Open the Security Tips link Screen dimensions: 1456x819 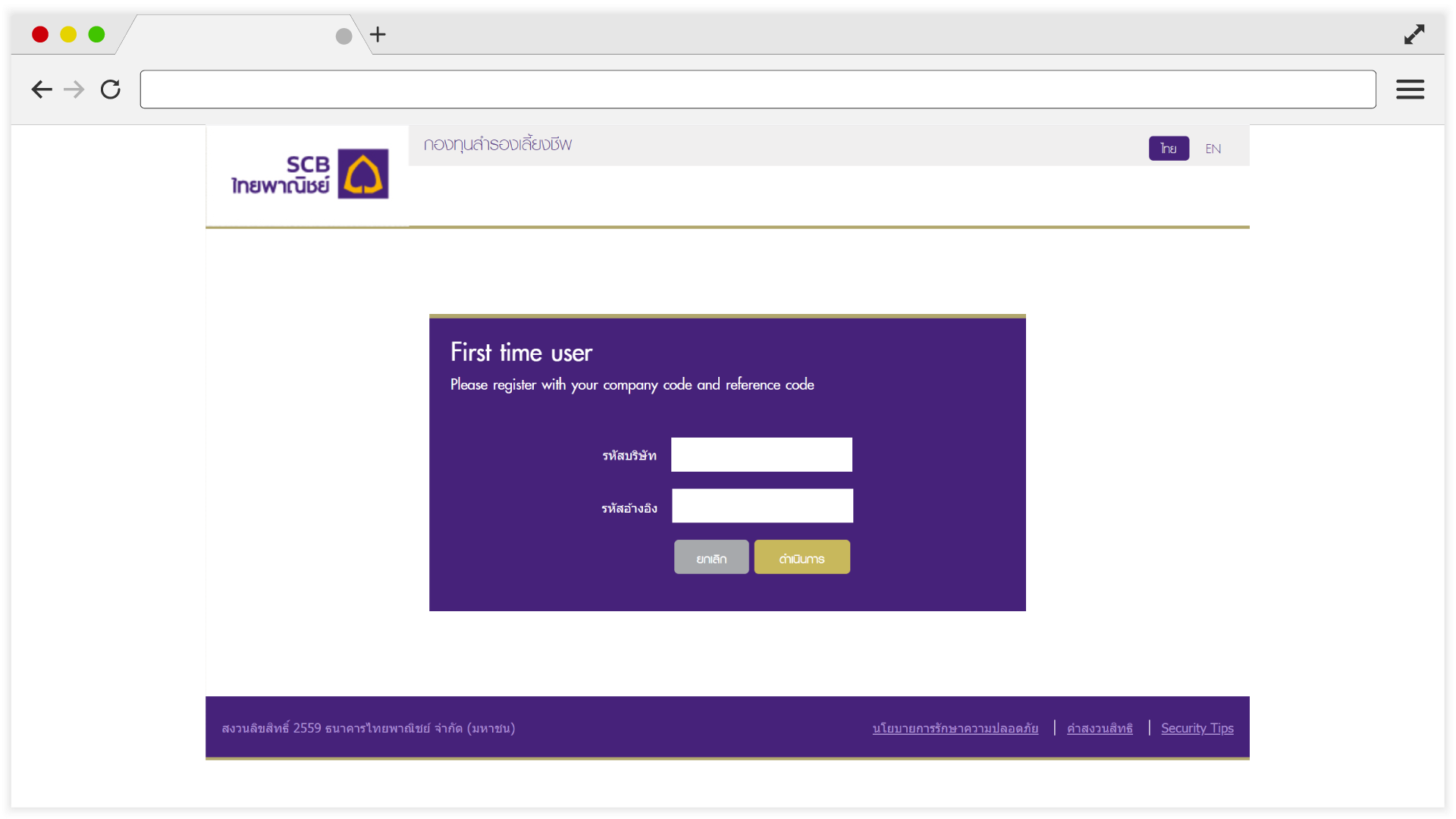[x=1197, y=728]
